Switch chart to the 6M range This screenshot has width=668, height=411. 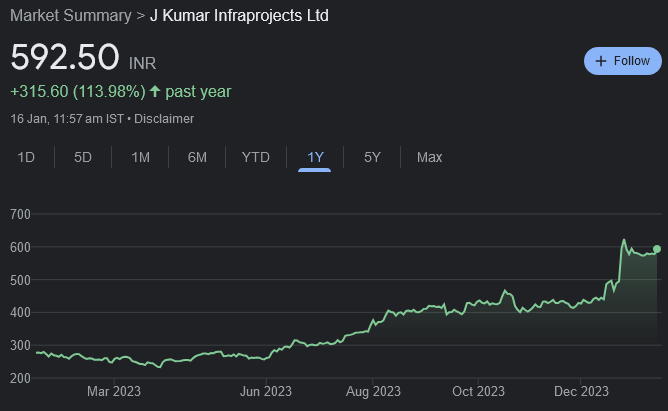197,157
